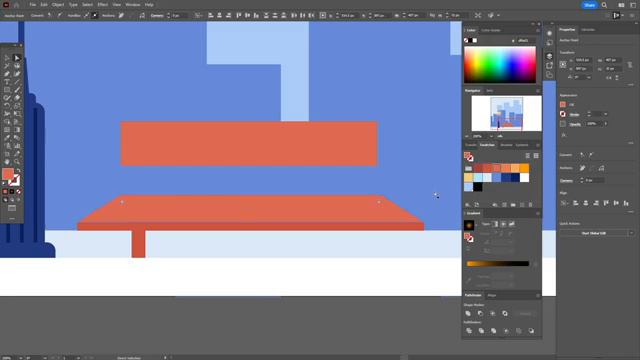Choose Radial gradient type
640x360 pixels.
click(503, 224)
